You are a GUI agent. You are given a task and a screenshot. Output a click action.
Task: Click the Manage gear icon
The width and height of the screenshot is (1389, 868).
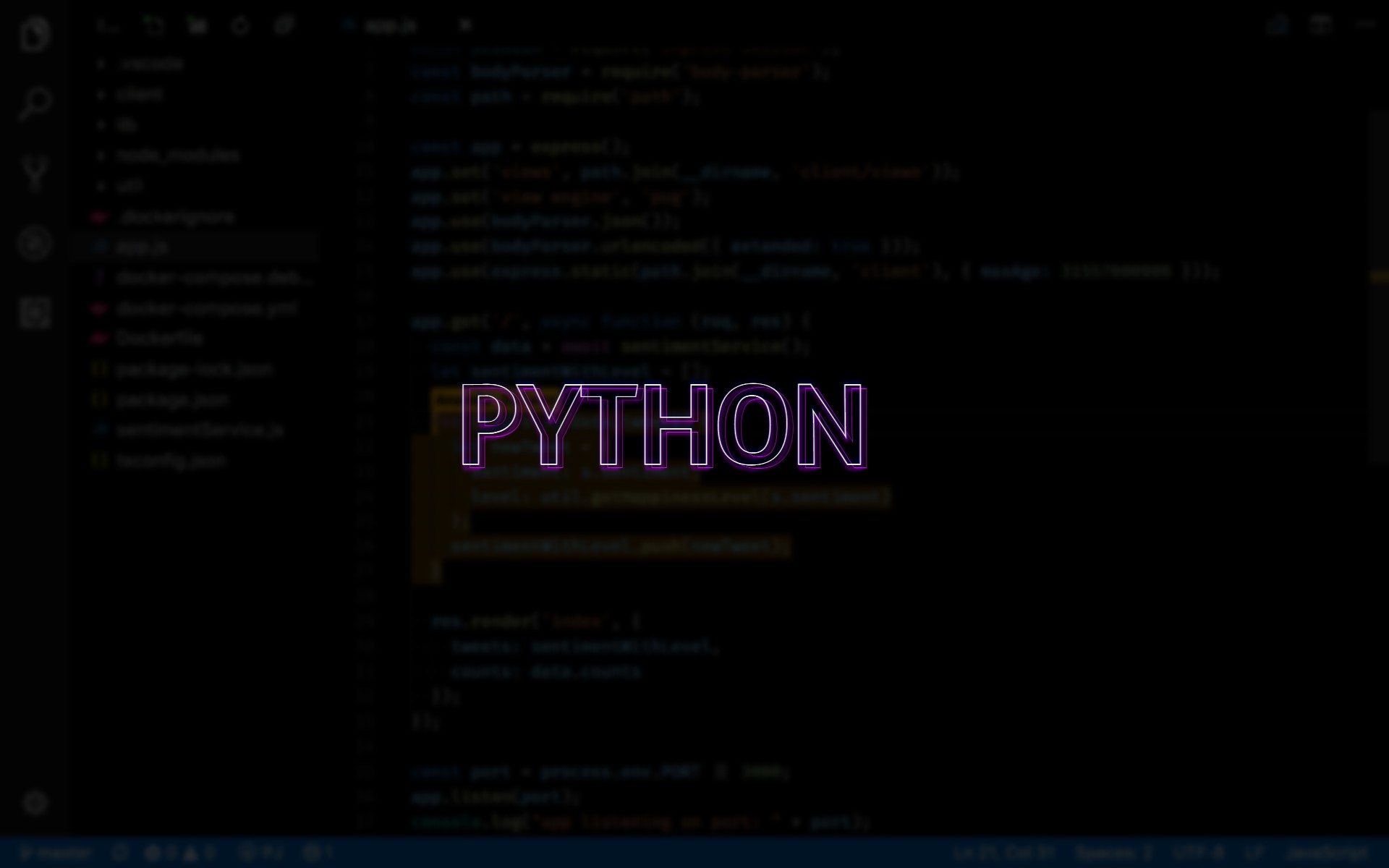[x=34, y=803]
